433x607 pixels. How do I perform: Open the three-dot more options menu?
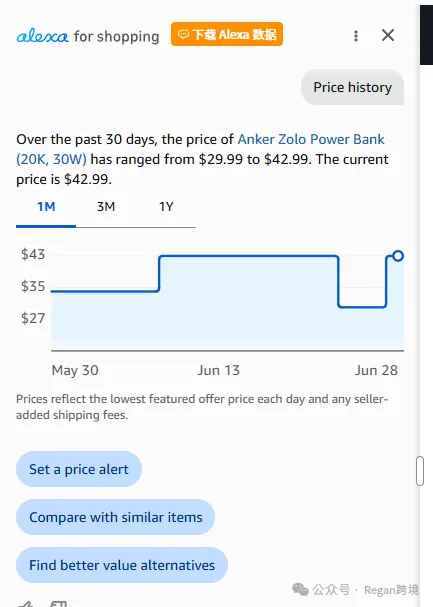356,36
